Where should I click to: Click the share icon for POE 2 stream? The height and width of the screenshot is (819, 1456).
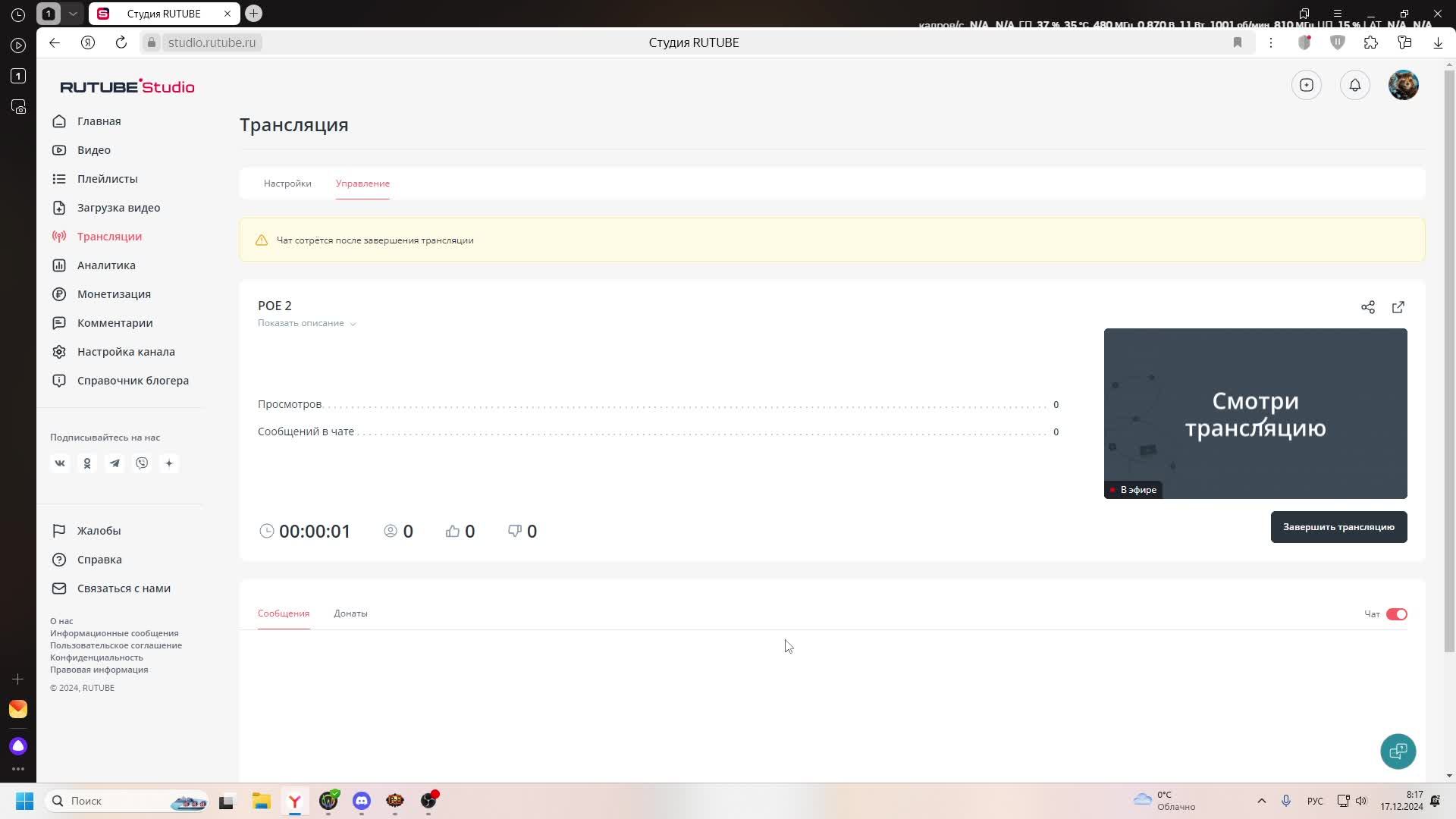(1367, 307)
